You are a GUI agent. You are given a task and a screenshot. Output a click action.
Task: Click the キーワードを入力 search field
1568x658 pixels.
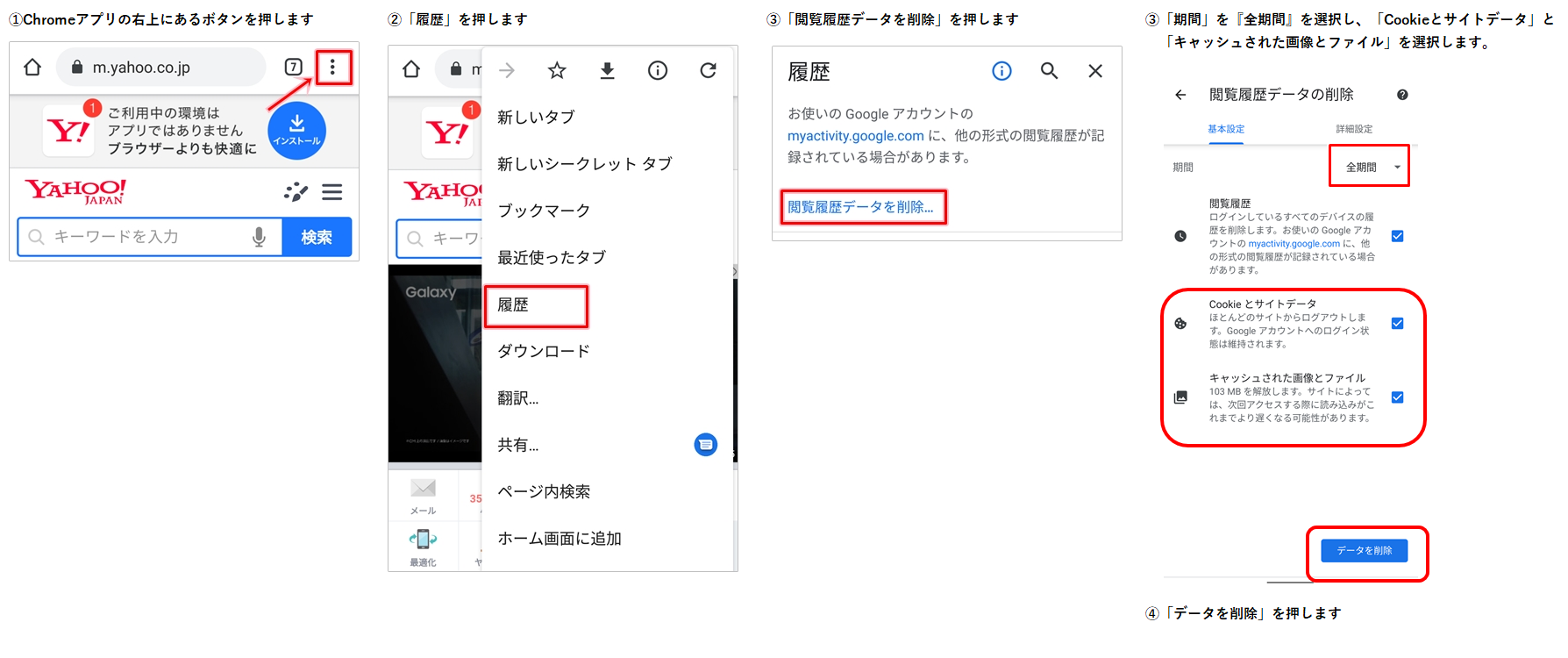coord(140,237)
